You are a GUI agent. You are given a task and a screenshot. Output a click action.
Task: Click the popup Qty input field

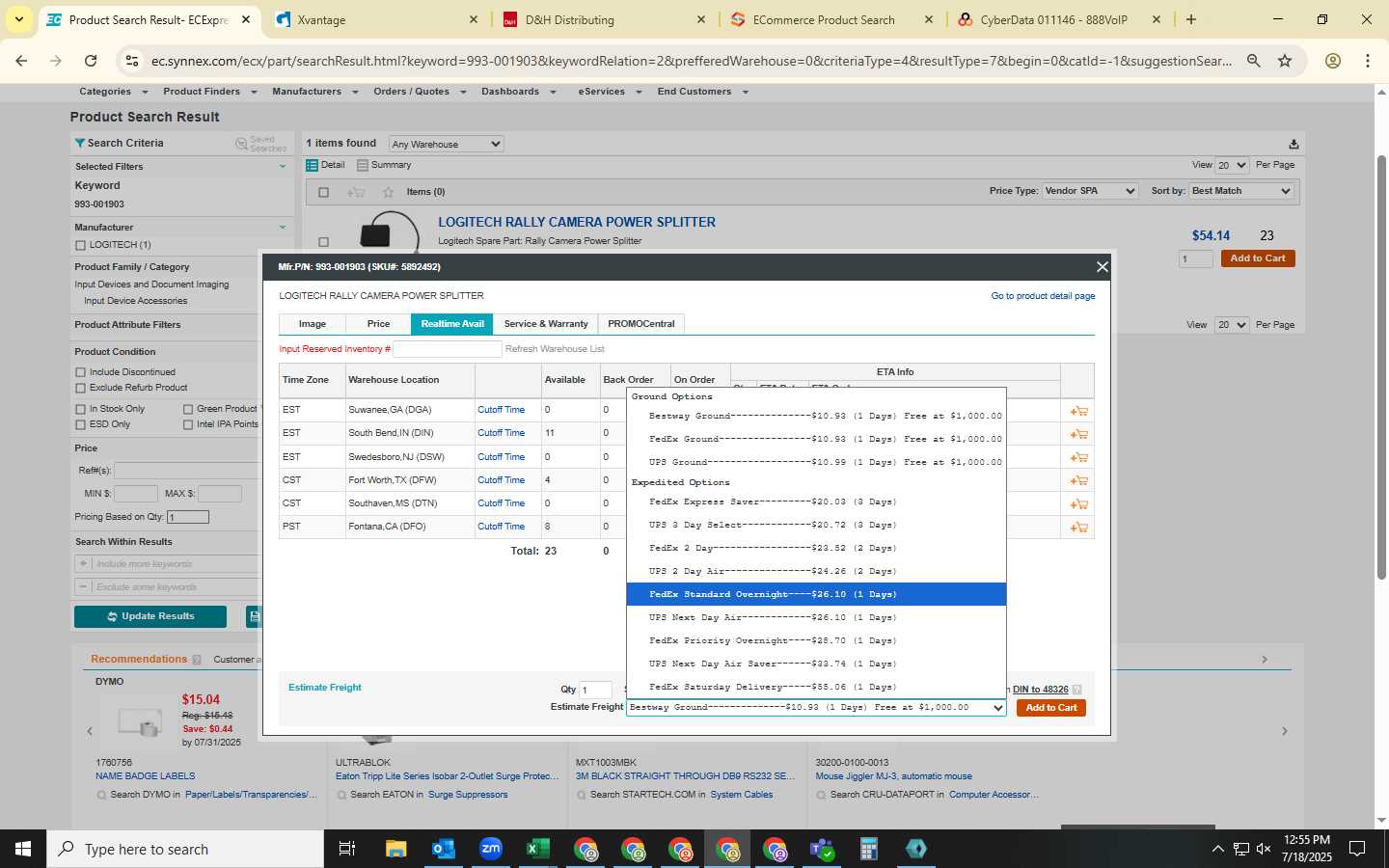click(595, 690)
